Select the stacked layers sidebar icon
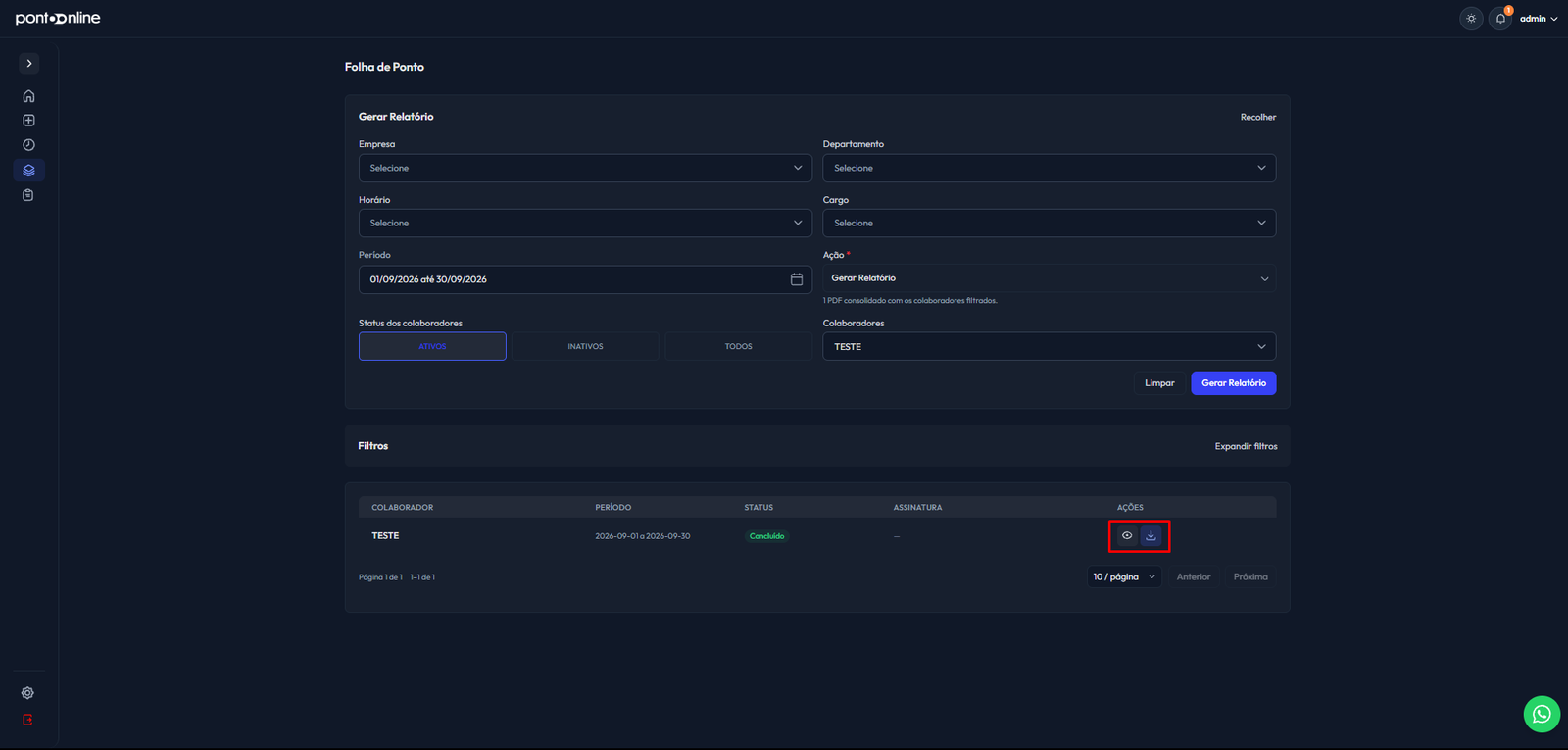This screenshot has width=1568, height=750. (28, 171)
